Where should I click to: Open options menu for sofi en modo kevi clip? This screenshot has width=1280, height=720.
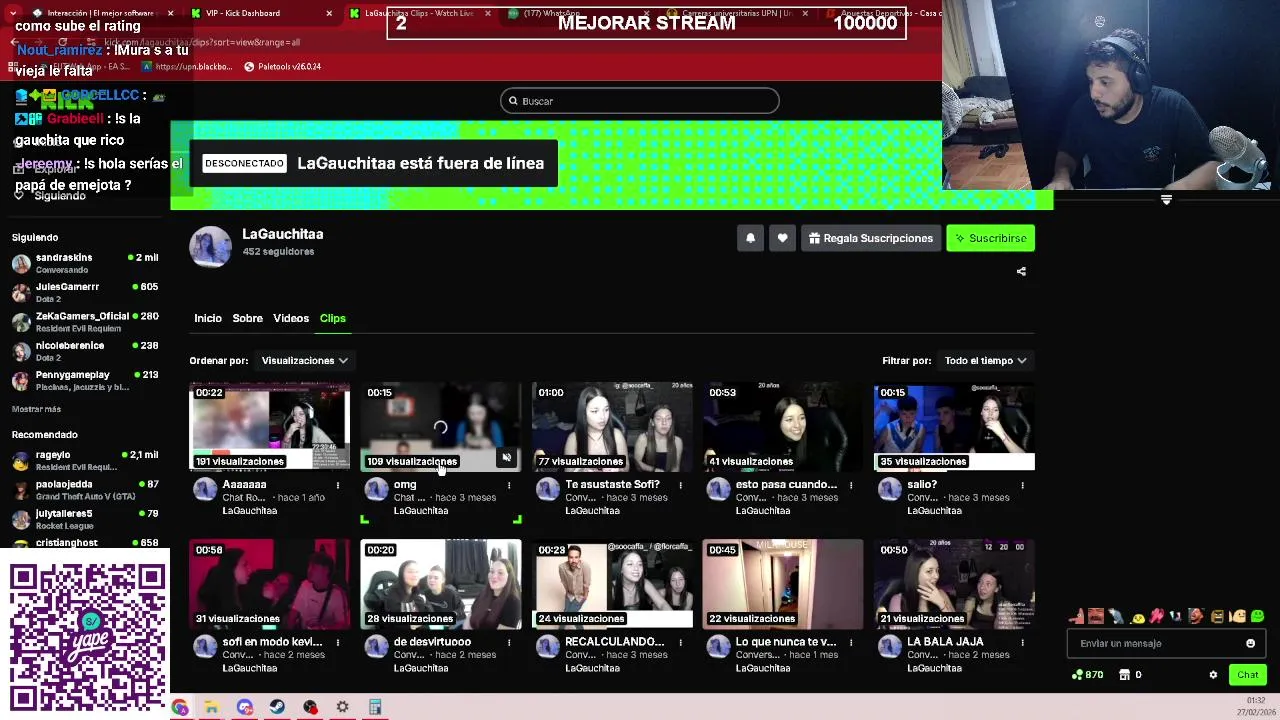click(x=338, y=642)
